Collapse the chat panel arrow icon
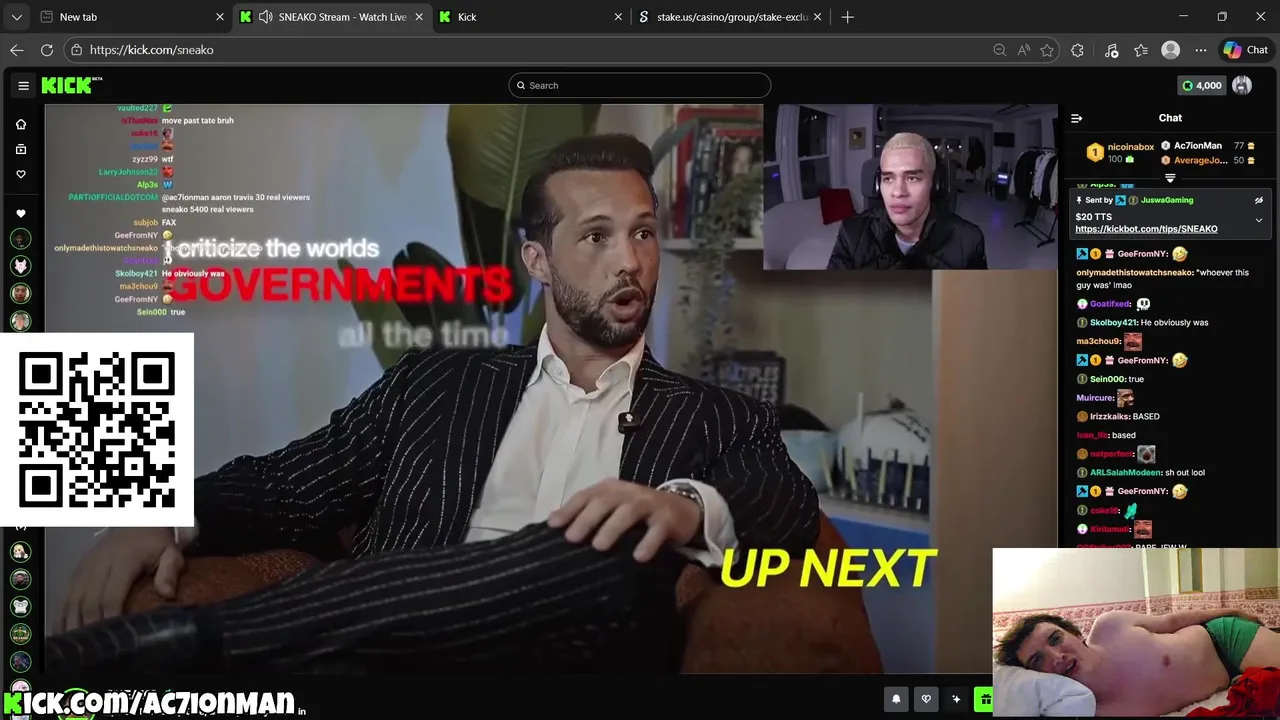The width and height of the screenshot is (1280, 720). click(x=1077, y=118)
